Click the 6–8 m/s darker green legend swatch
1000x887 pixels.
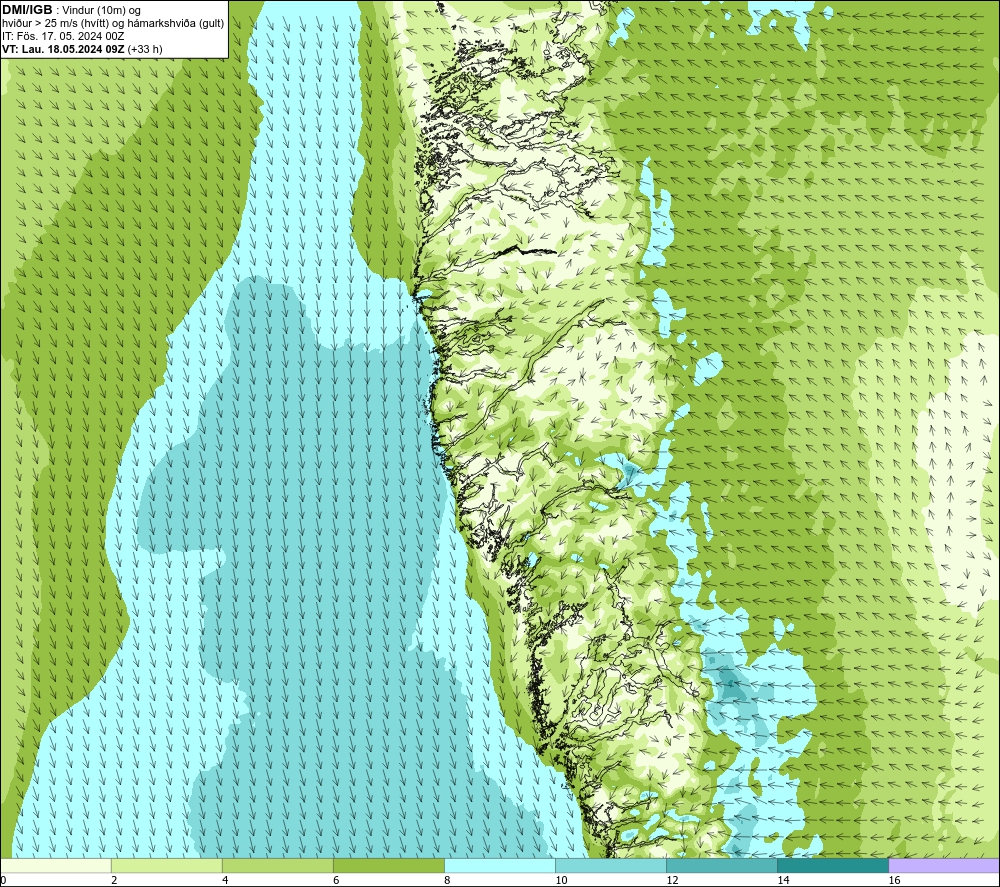pos(388,865)
